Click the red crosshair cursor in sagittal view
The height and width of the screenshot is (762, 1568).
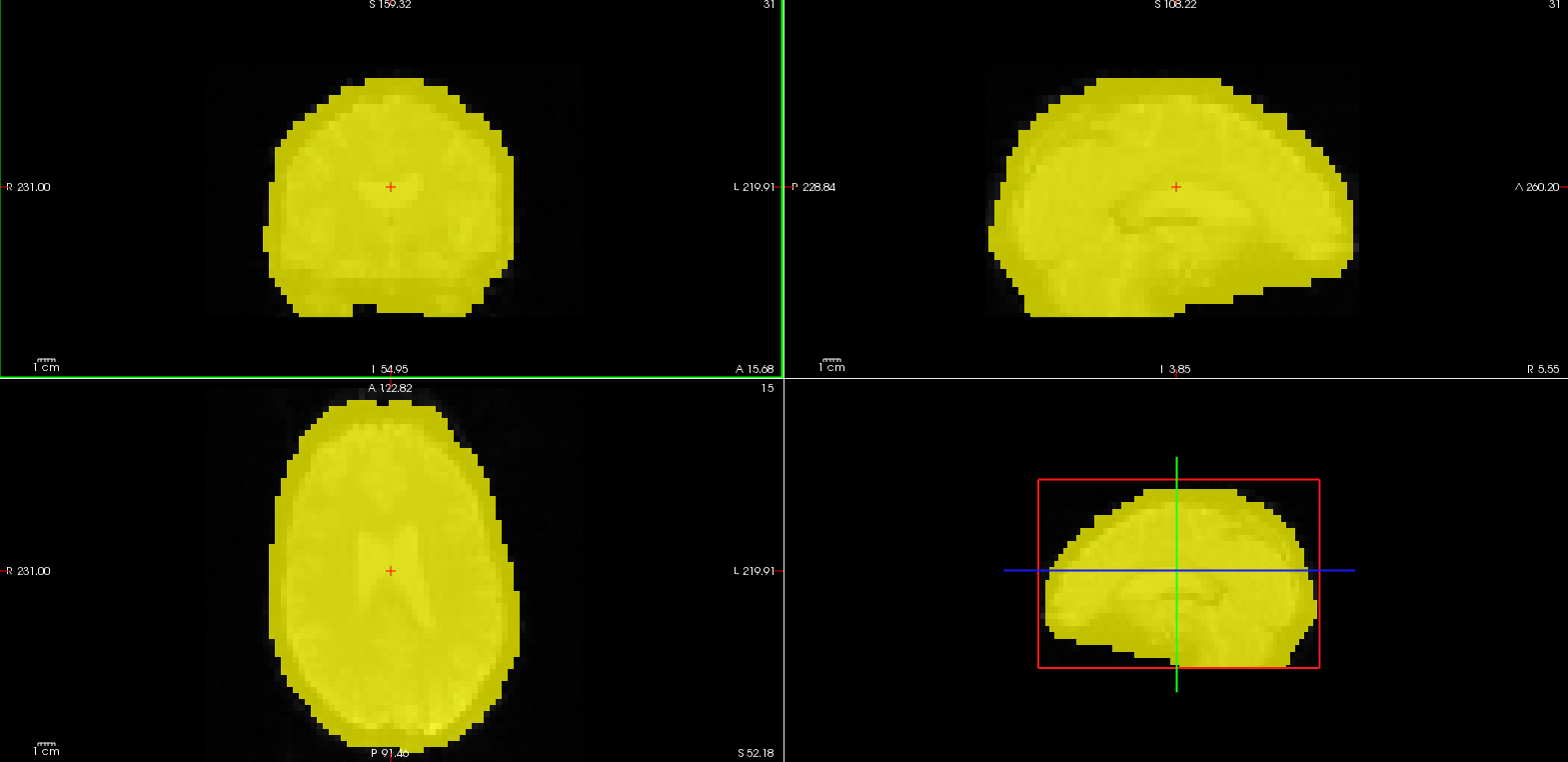coord(1176,187)
